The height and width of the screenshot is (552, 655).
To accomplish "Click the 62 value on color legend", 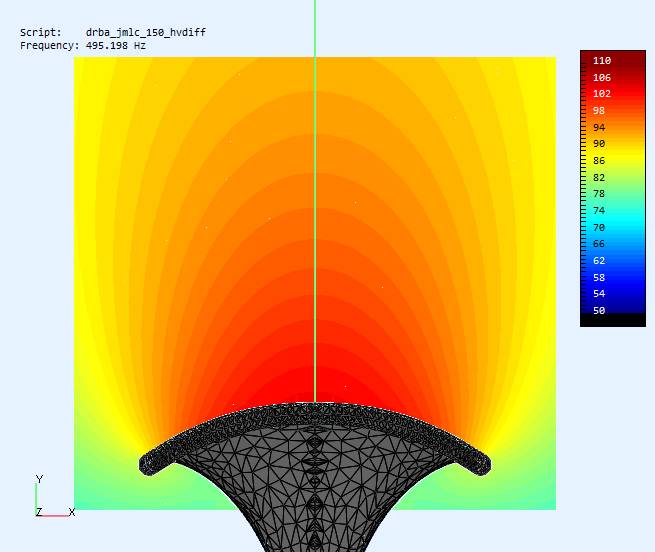I will pos(599,261).
